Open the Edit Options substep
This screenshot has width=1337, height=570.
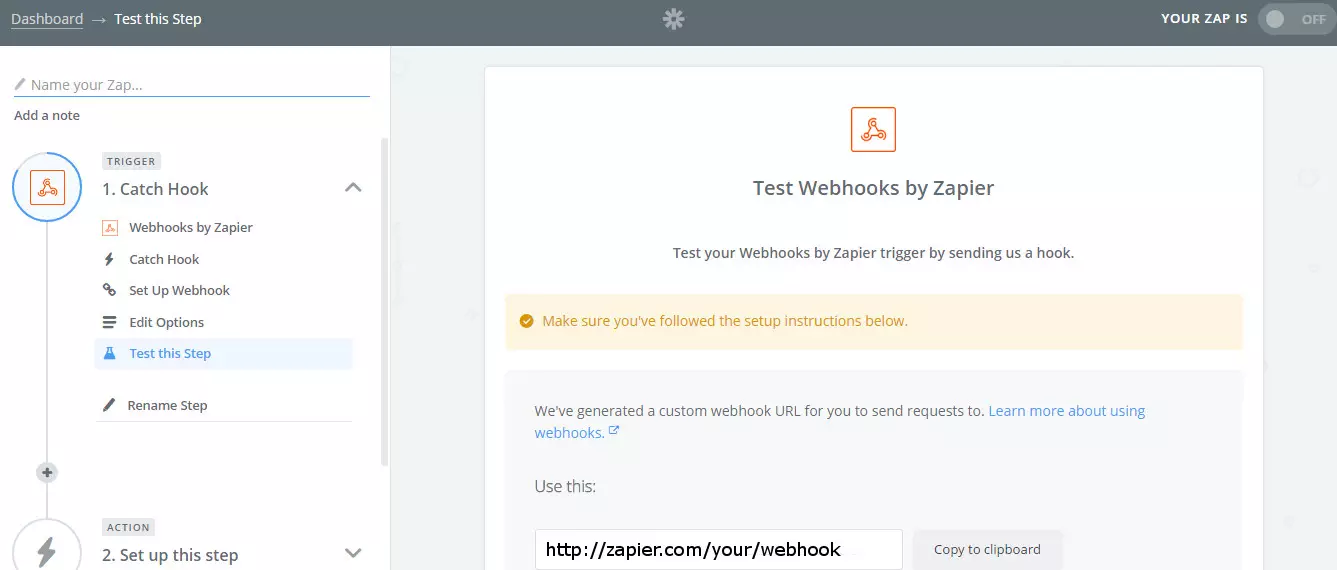166,322
